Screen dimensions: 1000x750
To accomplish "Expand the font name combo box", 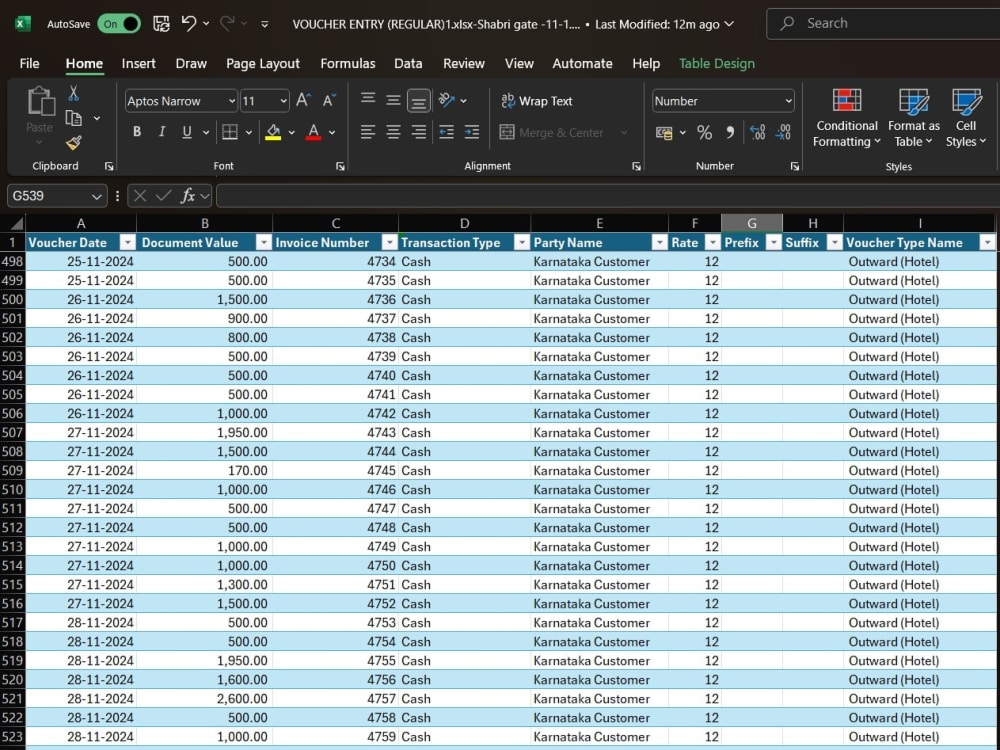I will pos(232,101).
